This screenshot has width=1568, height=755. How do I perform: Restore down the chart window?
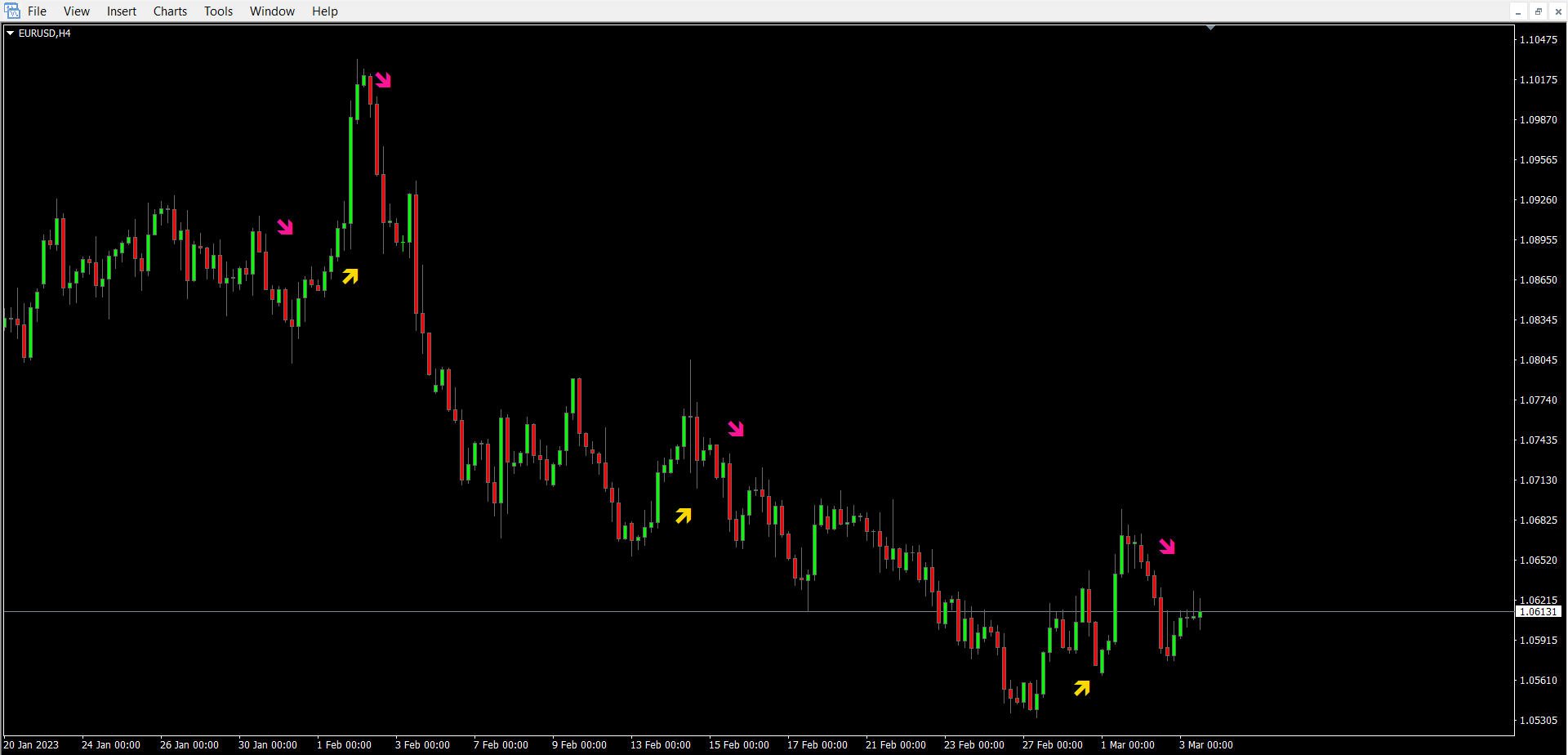point(1538,11)
